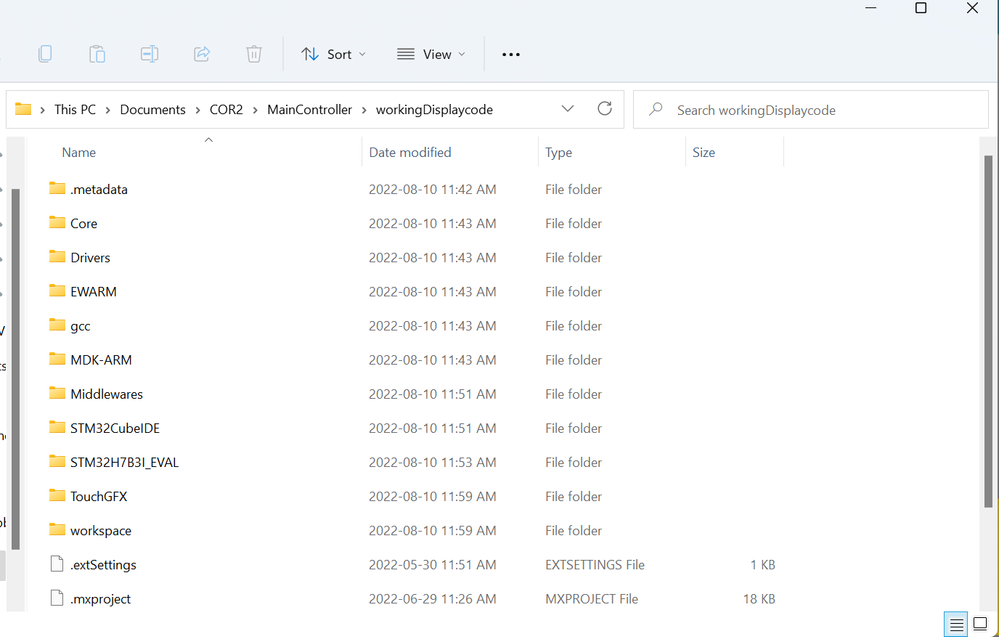
Task: Open the Sort dropdown menu
Action: pos(333,54)
